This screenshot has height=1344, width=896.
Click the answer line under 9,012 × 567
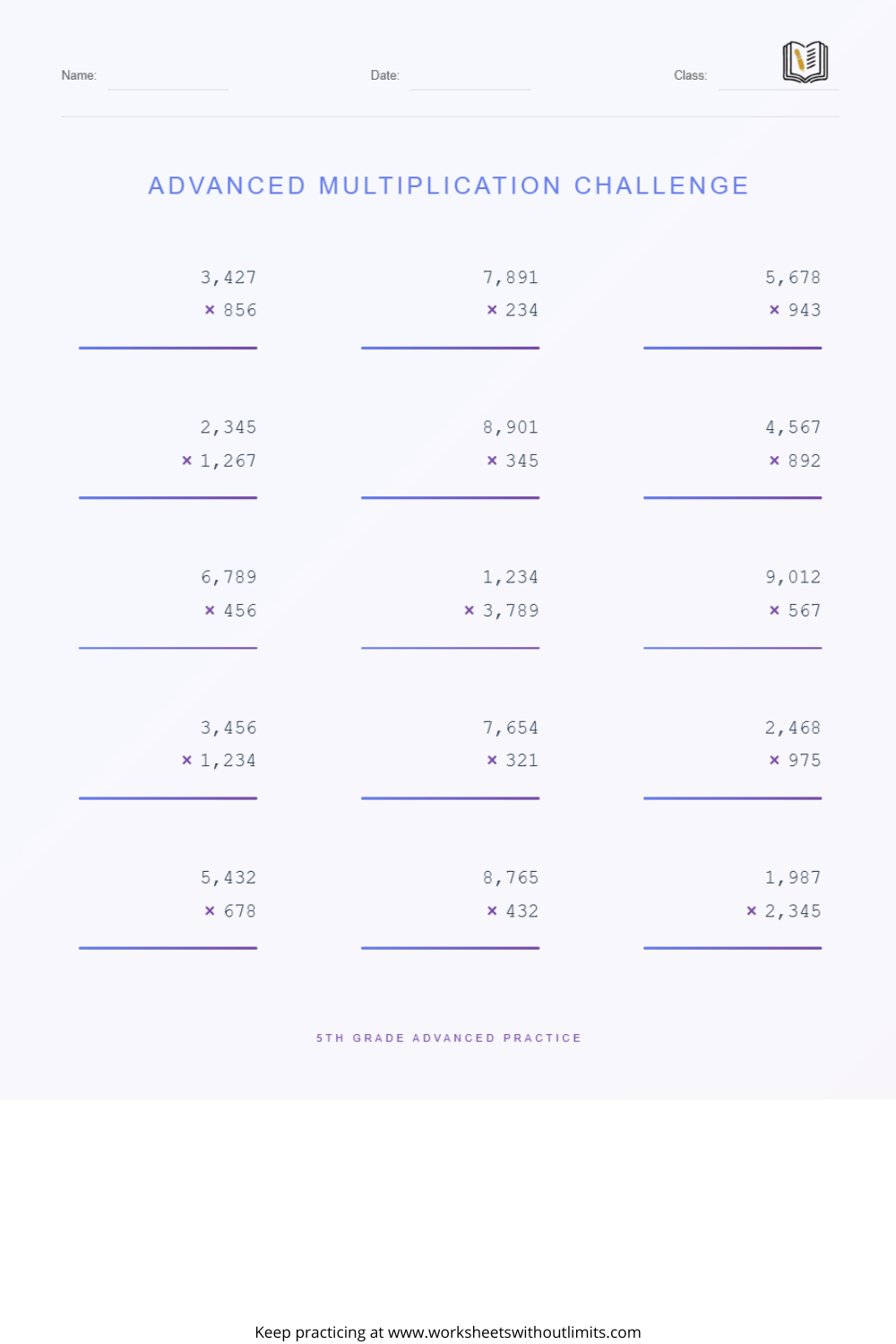coord(732,648)
